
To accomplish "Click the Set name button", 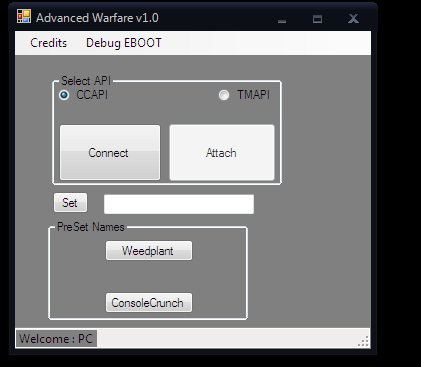I will tap(70, 203).
